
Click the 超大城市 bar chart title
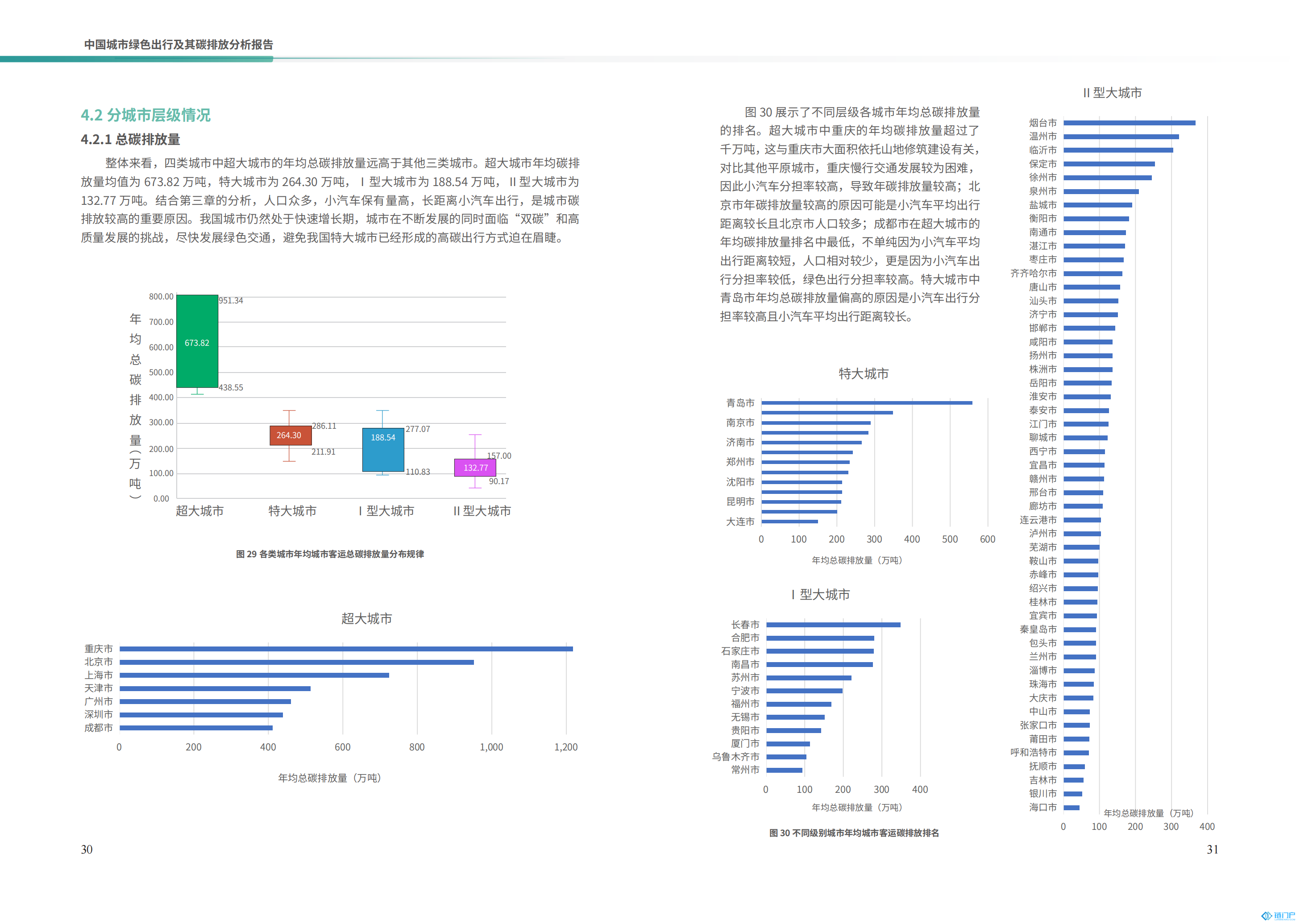point(366,618)
